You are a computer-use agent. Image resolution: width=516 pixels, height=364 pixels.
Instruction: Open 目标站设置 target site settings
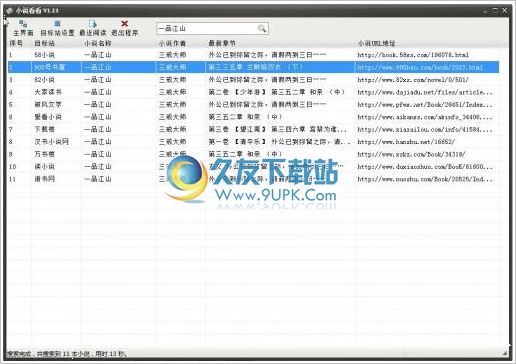pos(57,28)
